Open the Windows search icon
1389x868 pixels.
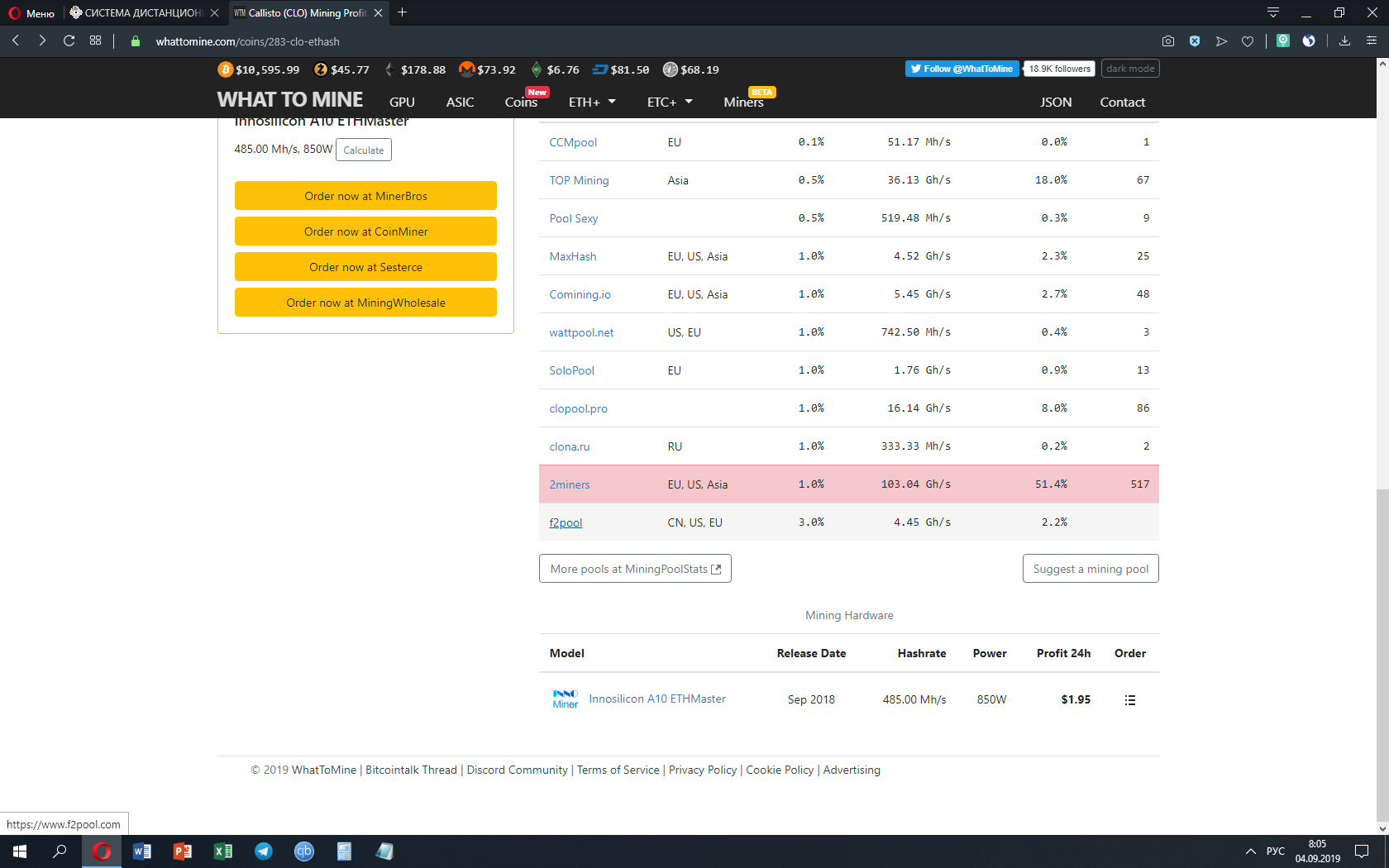click(60, 851)
